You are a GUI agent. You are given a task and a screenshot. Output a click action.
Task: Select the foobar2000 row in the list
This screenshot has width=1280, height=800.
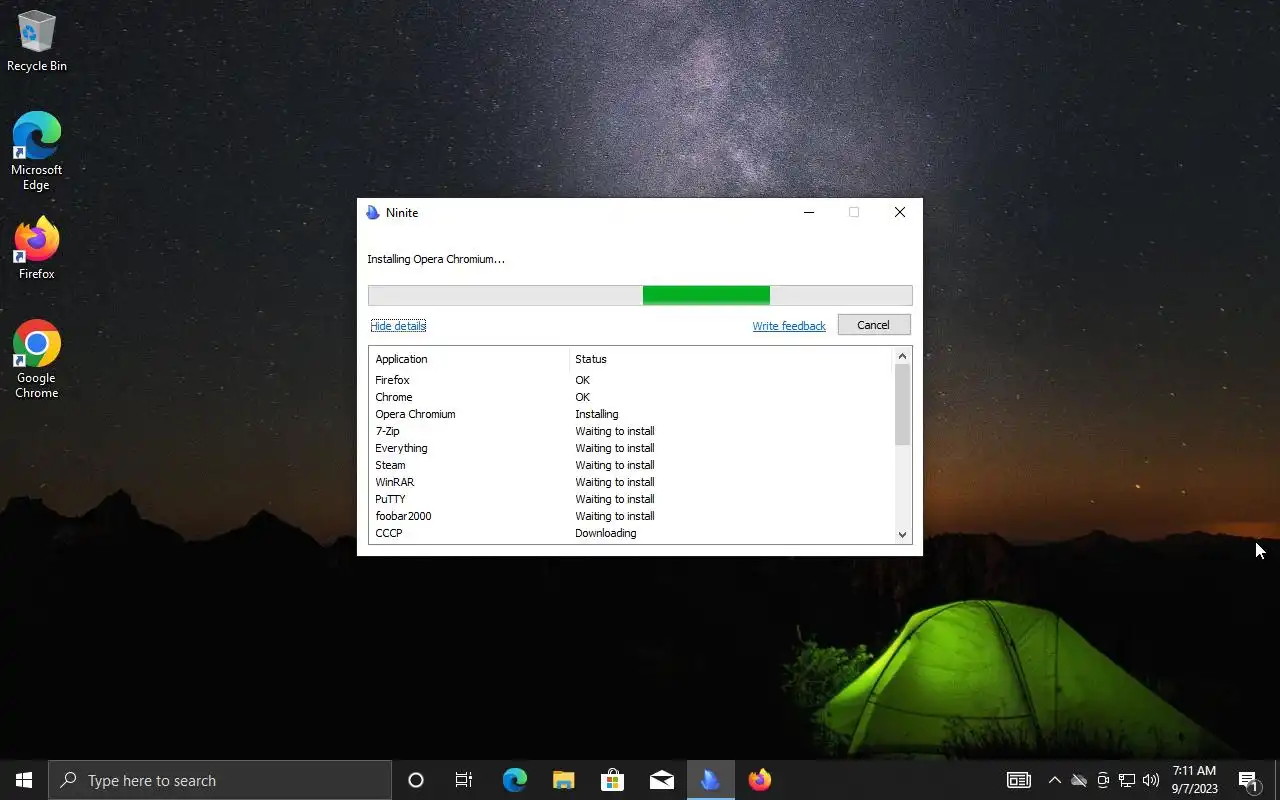pyautogui.click(x=630, y=516)
